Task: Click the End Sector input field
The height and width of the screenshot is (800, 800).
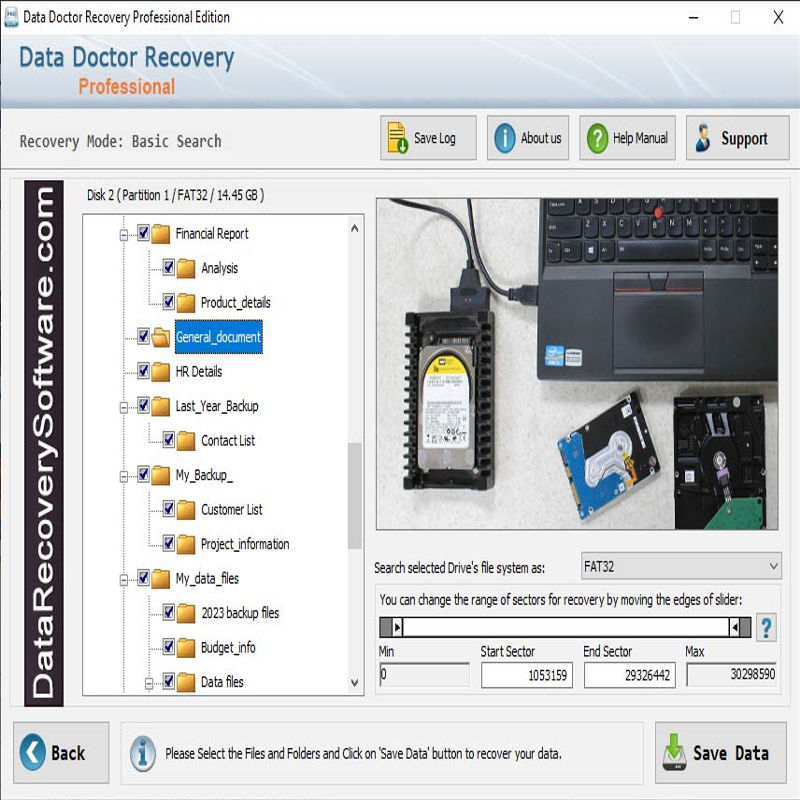Action: [x=630, y=675]
